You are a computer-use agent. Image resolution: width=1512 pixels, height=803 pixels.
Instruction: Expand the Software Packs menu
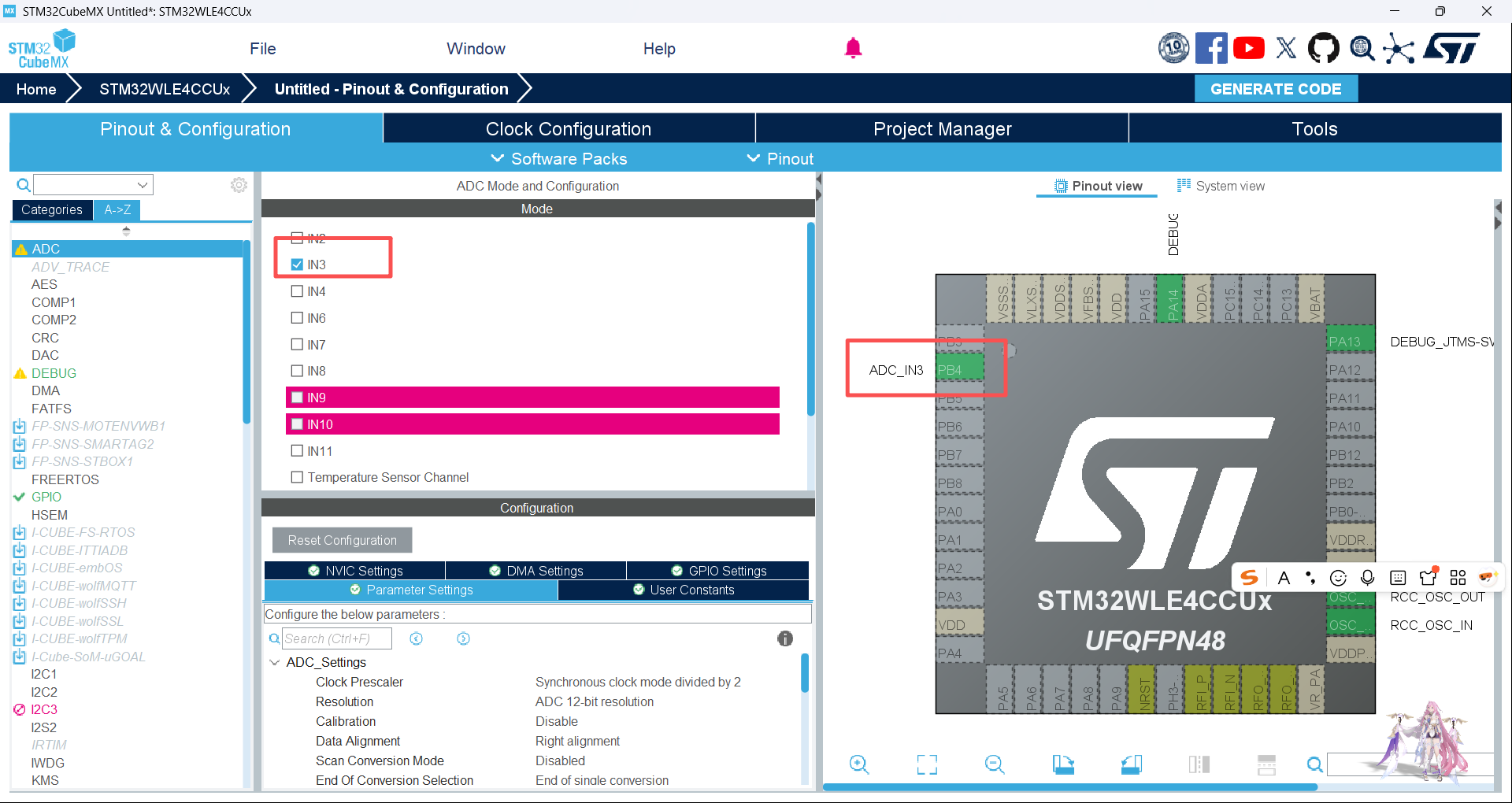point(559,159)
